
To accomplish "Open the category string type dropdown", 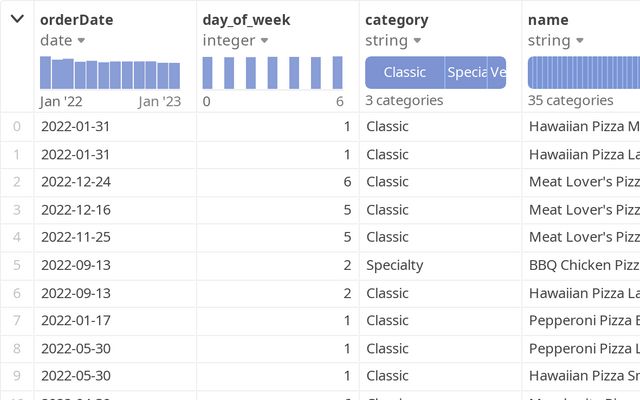I will (x=417, y=41).
